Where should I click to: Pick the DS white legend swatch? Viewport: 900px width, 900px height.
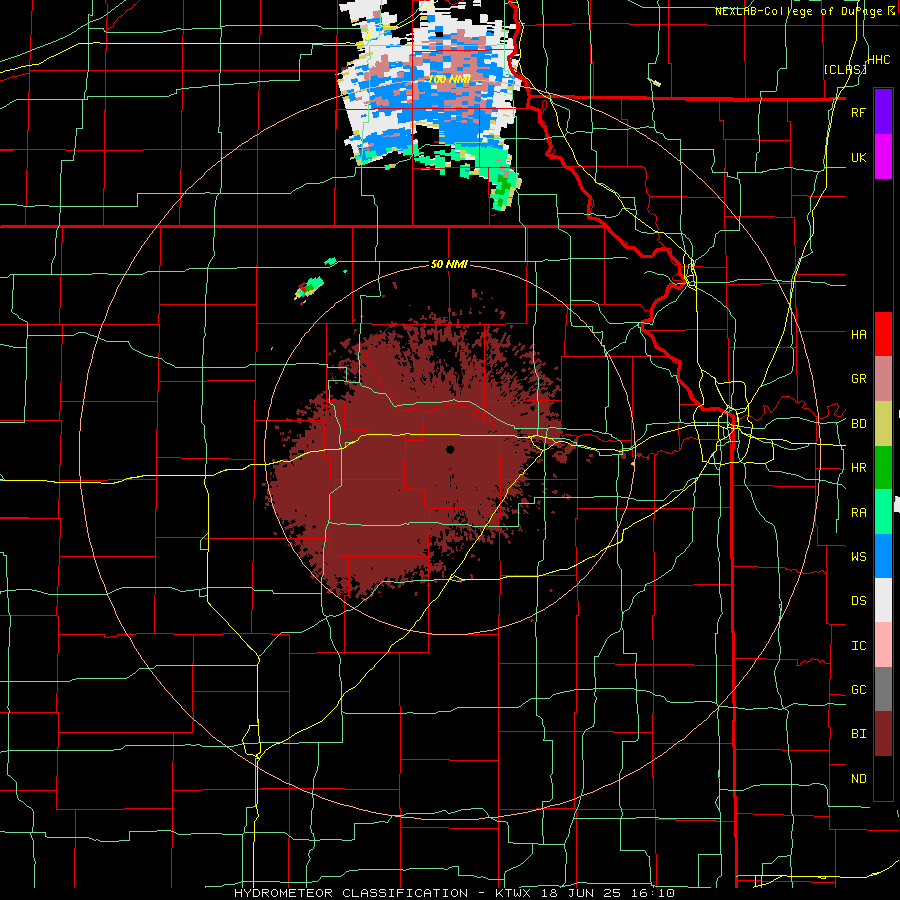(x=883, y=600)
